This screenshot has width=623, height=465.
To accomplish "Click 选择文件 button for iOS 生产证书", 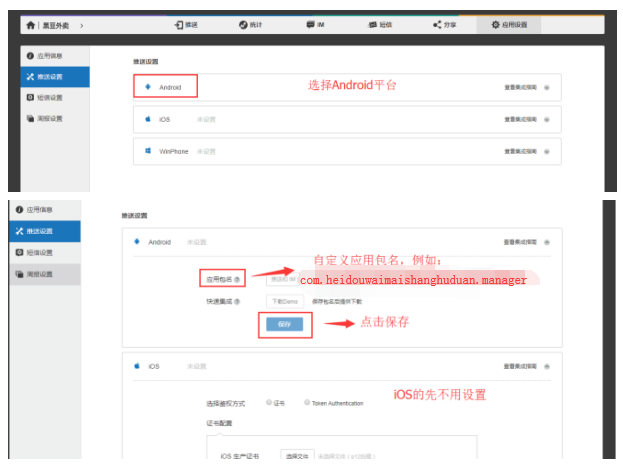I will coord(297,456).
